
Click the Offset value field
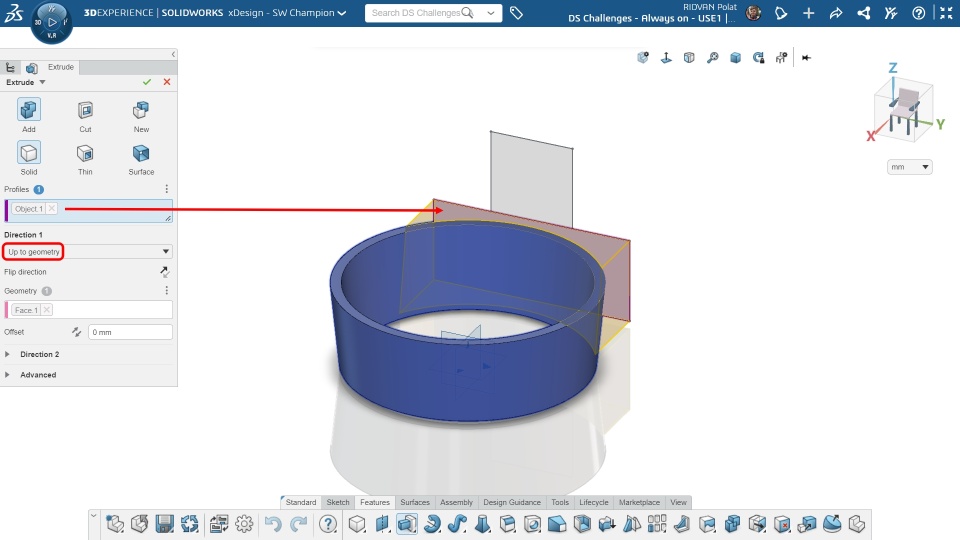pyautogui.click(x=130, y=332)
